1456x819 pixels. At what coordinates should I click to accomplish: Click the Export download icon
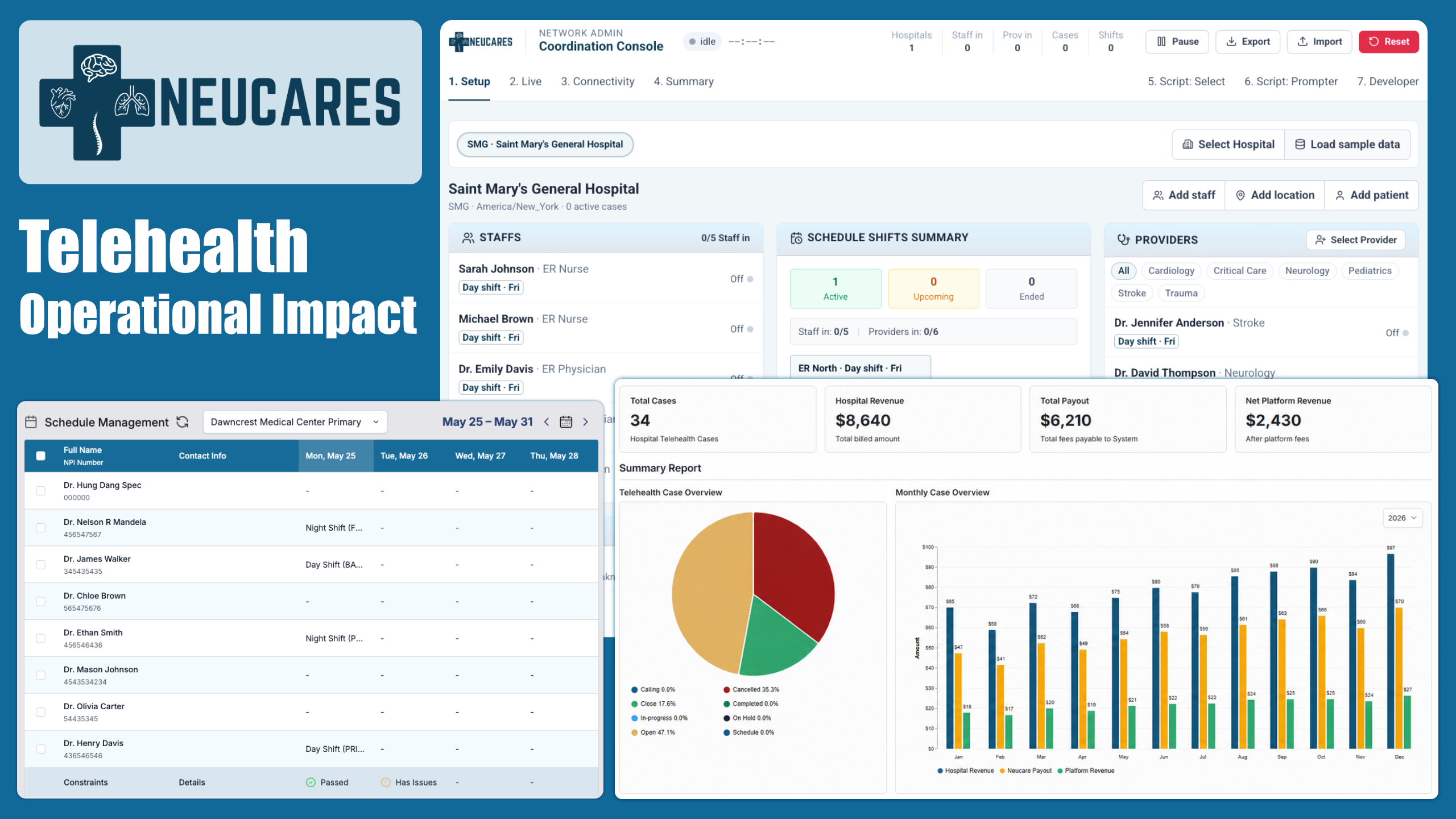pos(1231,42)
